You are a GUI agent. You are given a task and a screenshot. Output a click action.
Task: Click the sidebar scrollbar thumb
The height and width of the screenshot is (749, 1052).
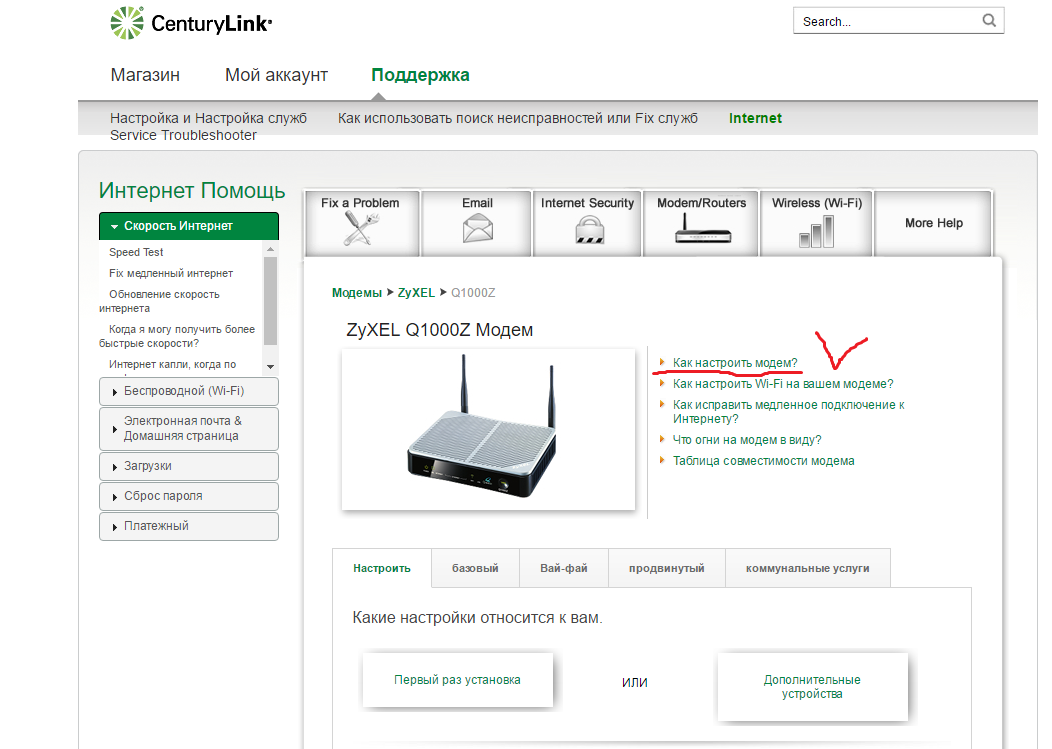click(270, 301)
